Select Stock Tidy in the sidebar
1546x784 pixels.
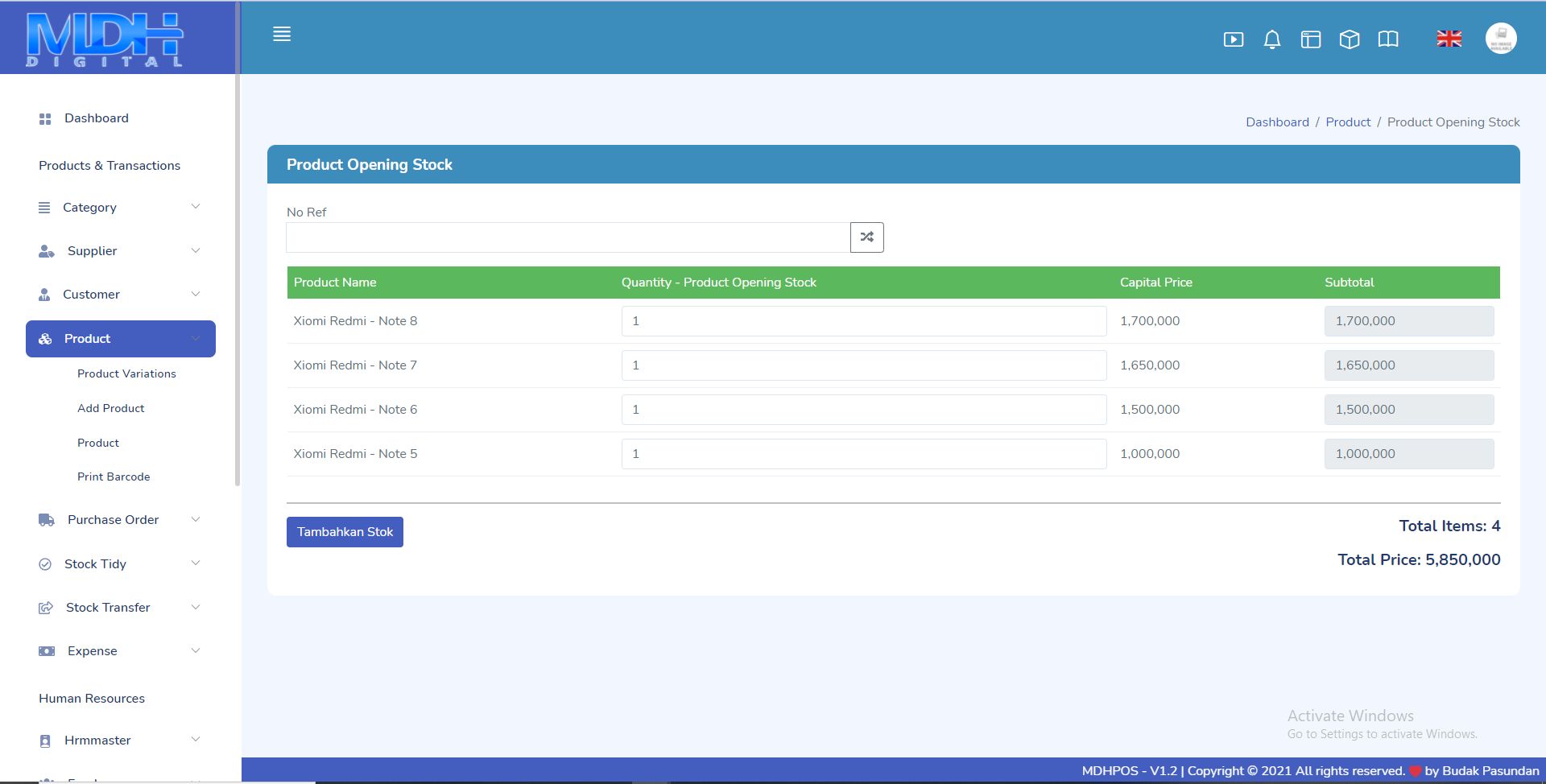95,564
